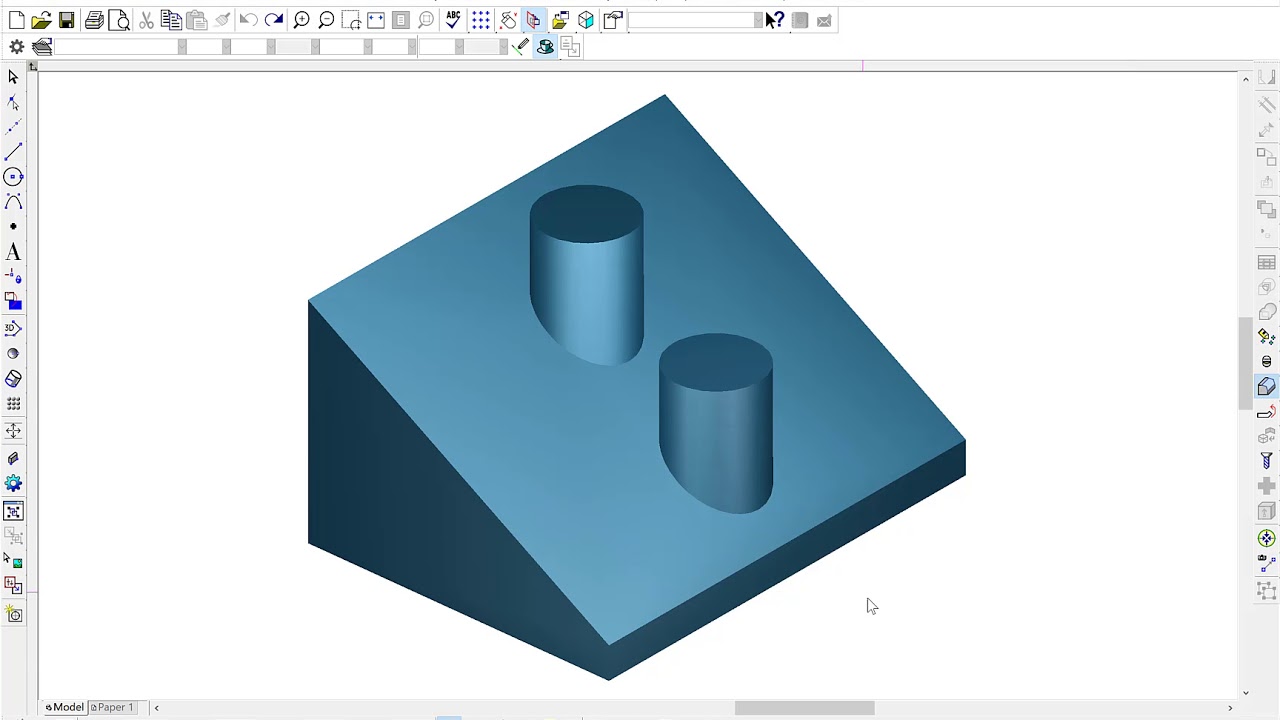Copy selection using the copy icon
Viewport: 1280px width, 720px height.
point(171,20)
